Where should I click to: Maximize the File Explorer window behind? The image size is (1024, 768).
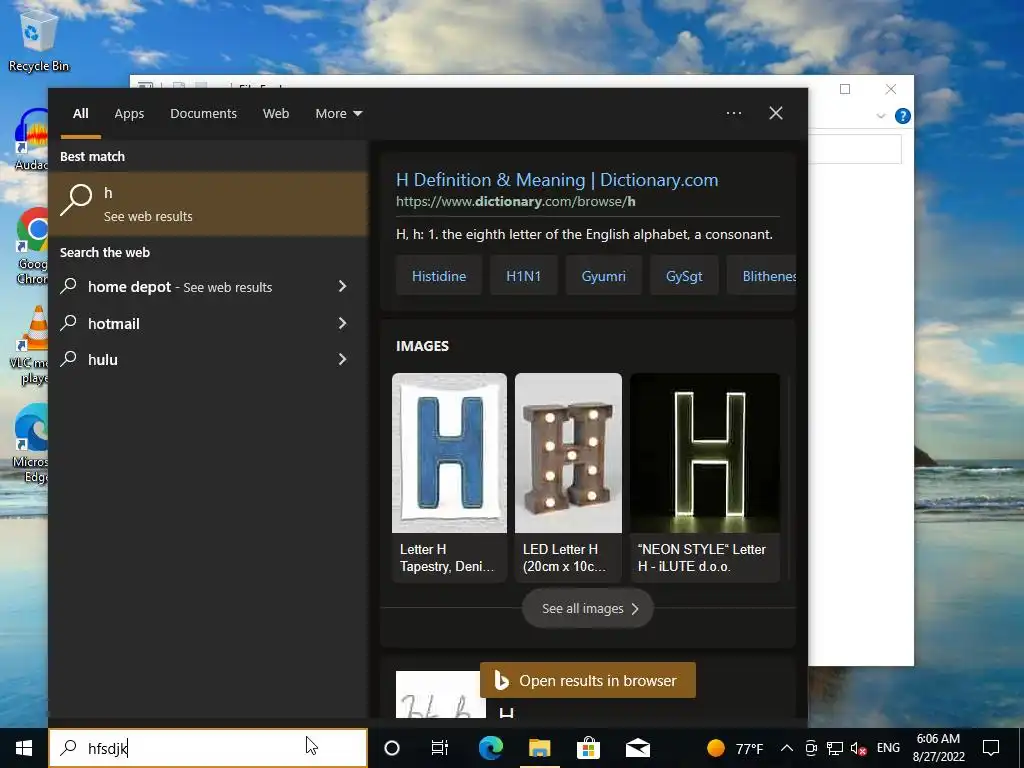point(845,89)
